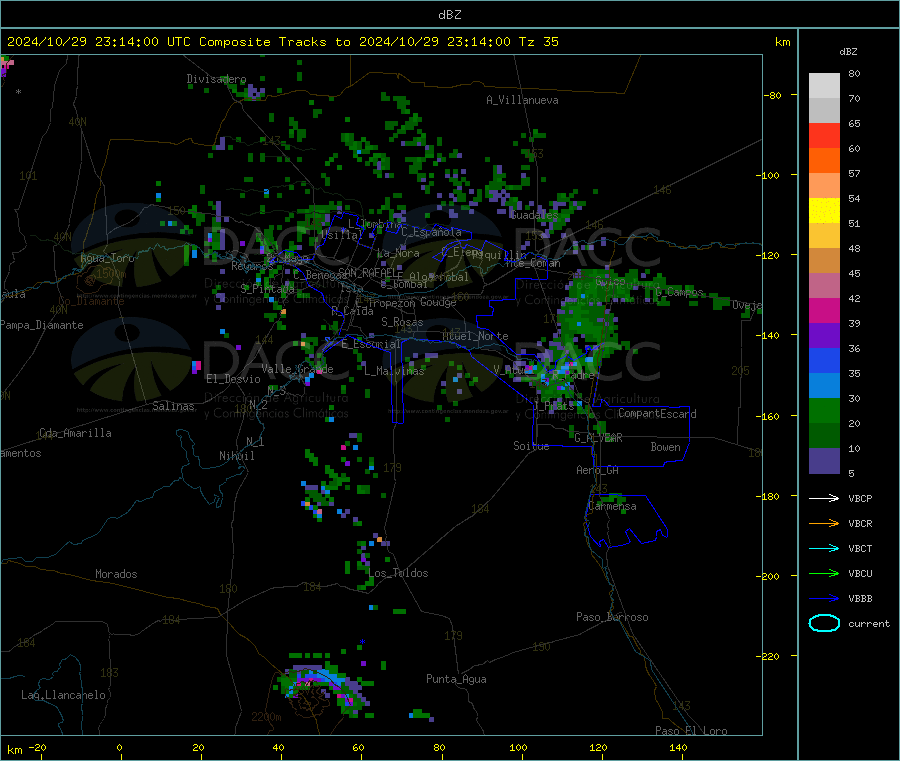Click the L_Malvinas location label

(x=394, y=371)
